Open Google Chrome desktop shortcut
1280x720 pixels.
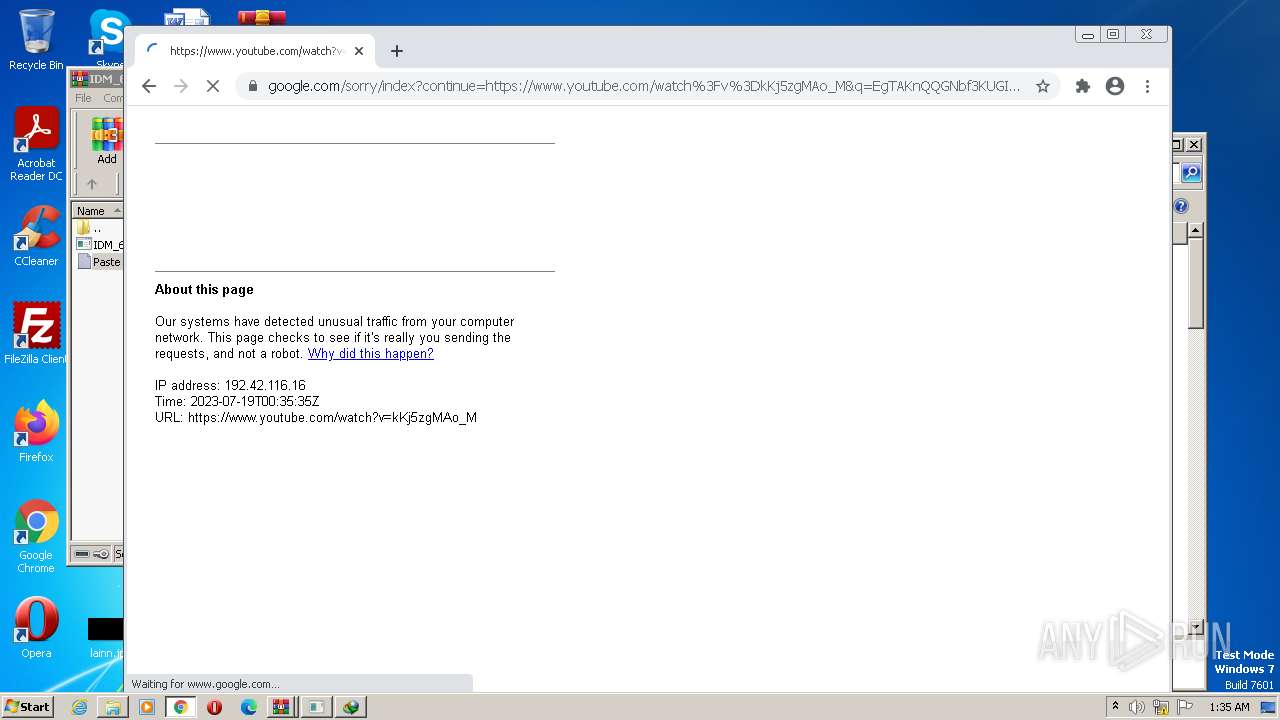(x=36, y=537)
